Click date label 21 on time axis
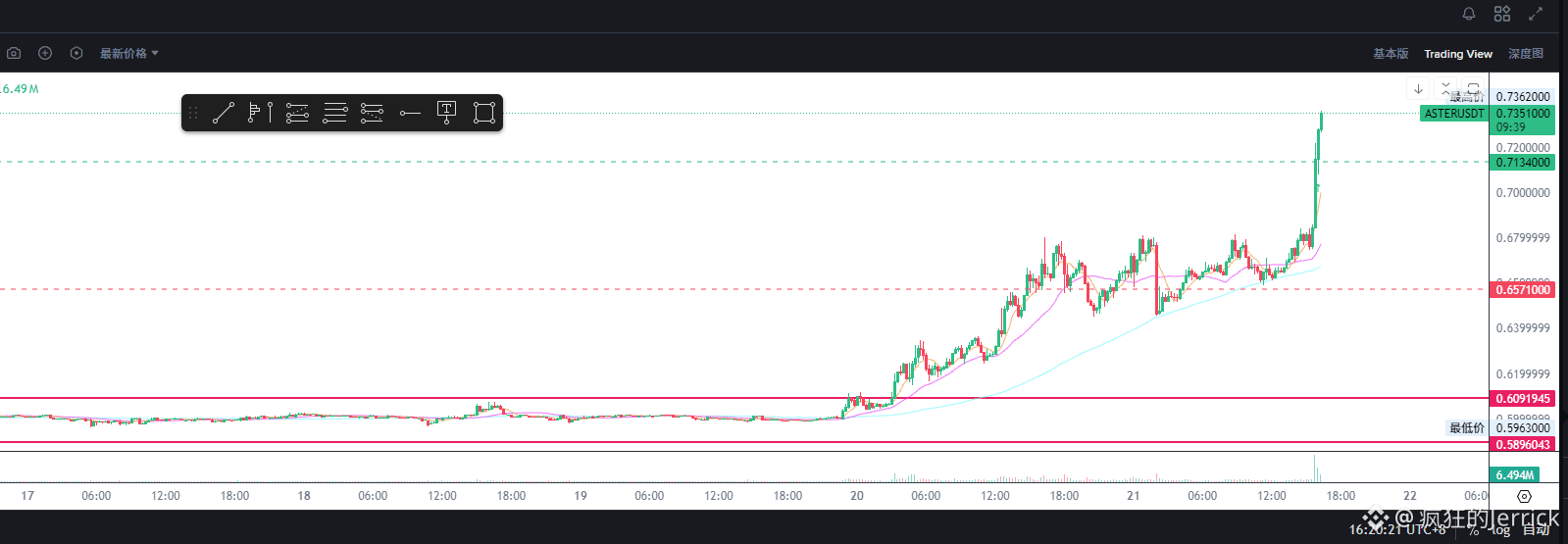This screenshot has width=1568, height=544. coord(1133,496)
